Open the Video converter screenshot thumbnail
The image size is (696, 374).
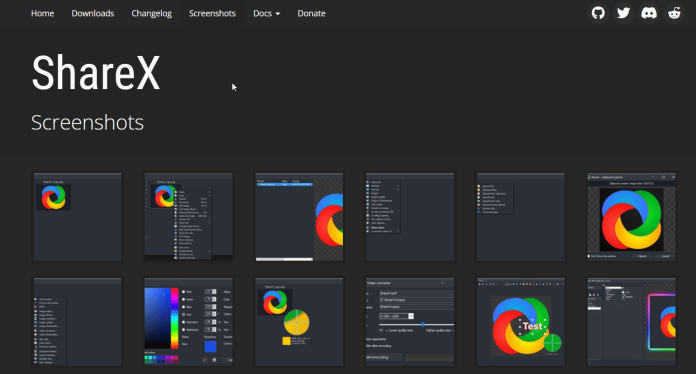click(x=410, y=322)
